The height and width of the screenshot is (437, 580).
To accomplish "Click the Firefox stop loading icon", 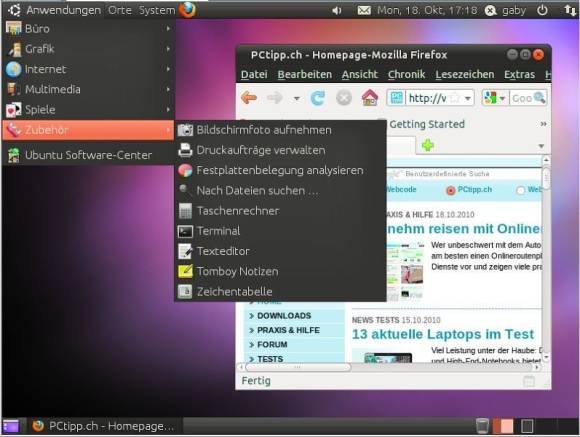I will coord(344,98).
